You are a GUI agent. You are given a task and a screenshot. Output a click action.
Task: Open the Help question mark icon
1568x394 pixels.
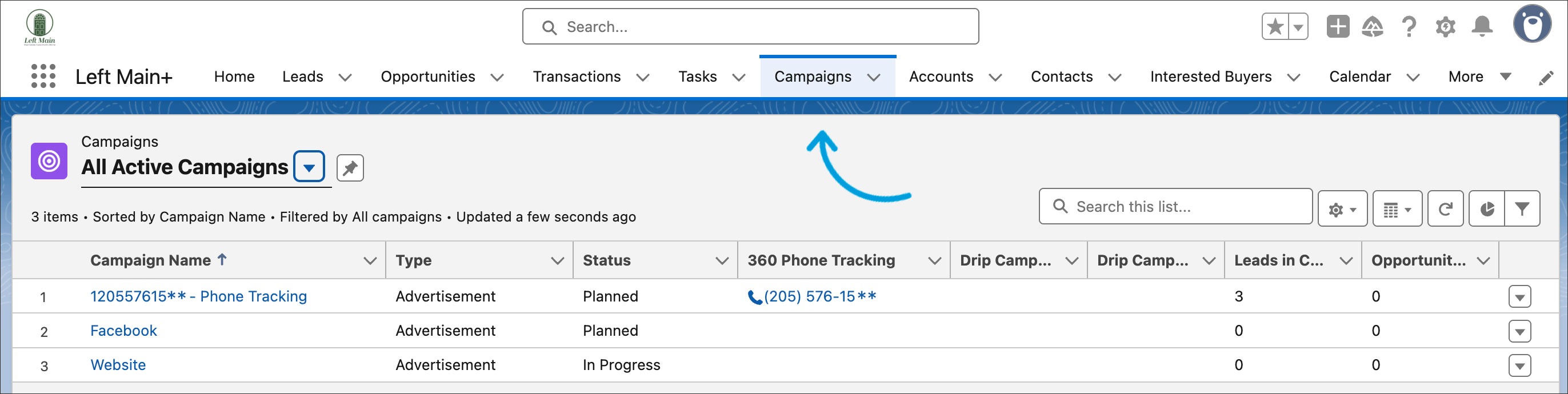pos(1409,27)
